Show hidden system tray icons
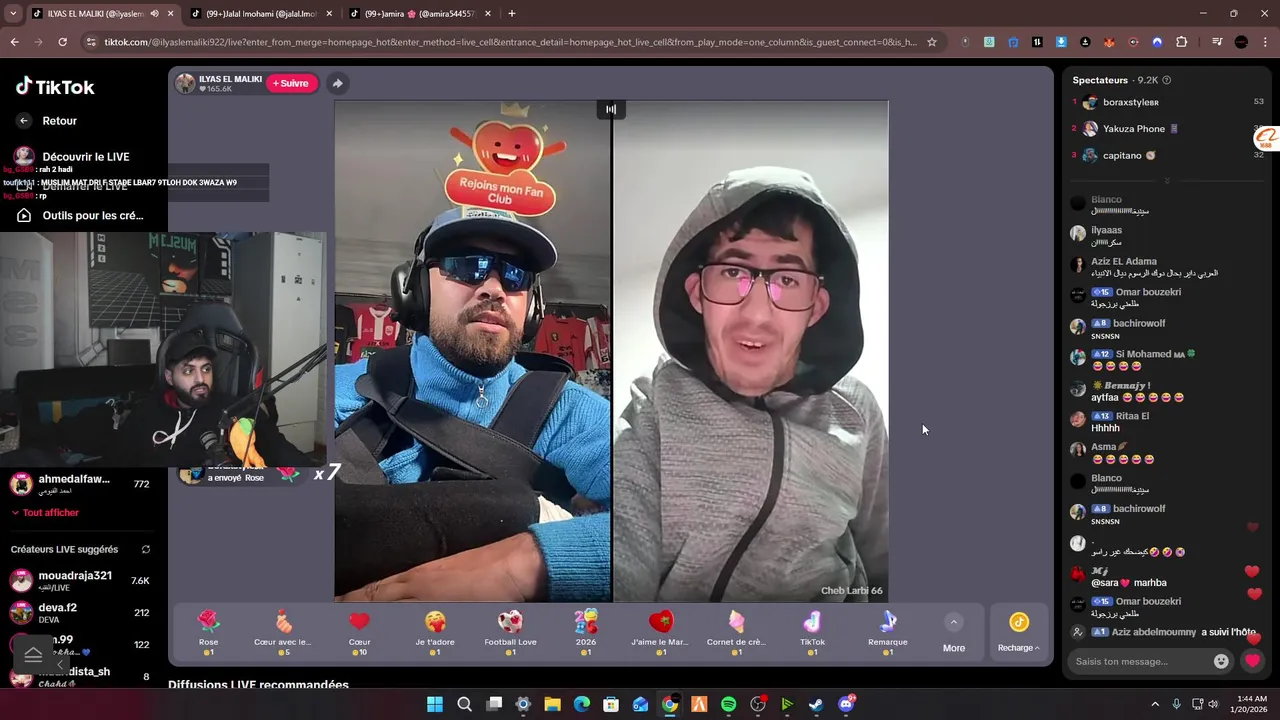 (x=1155, y=704)
